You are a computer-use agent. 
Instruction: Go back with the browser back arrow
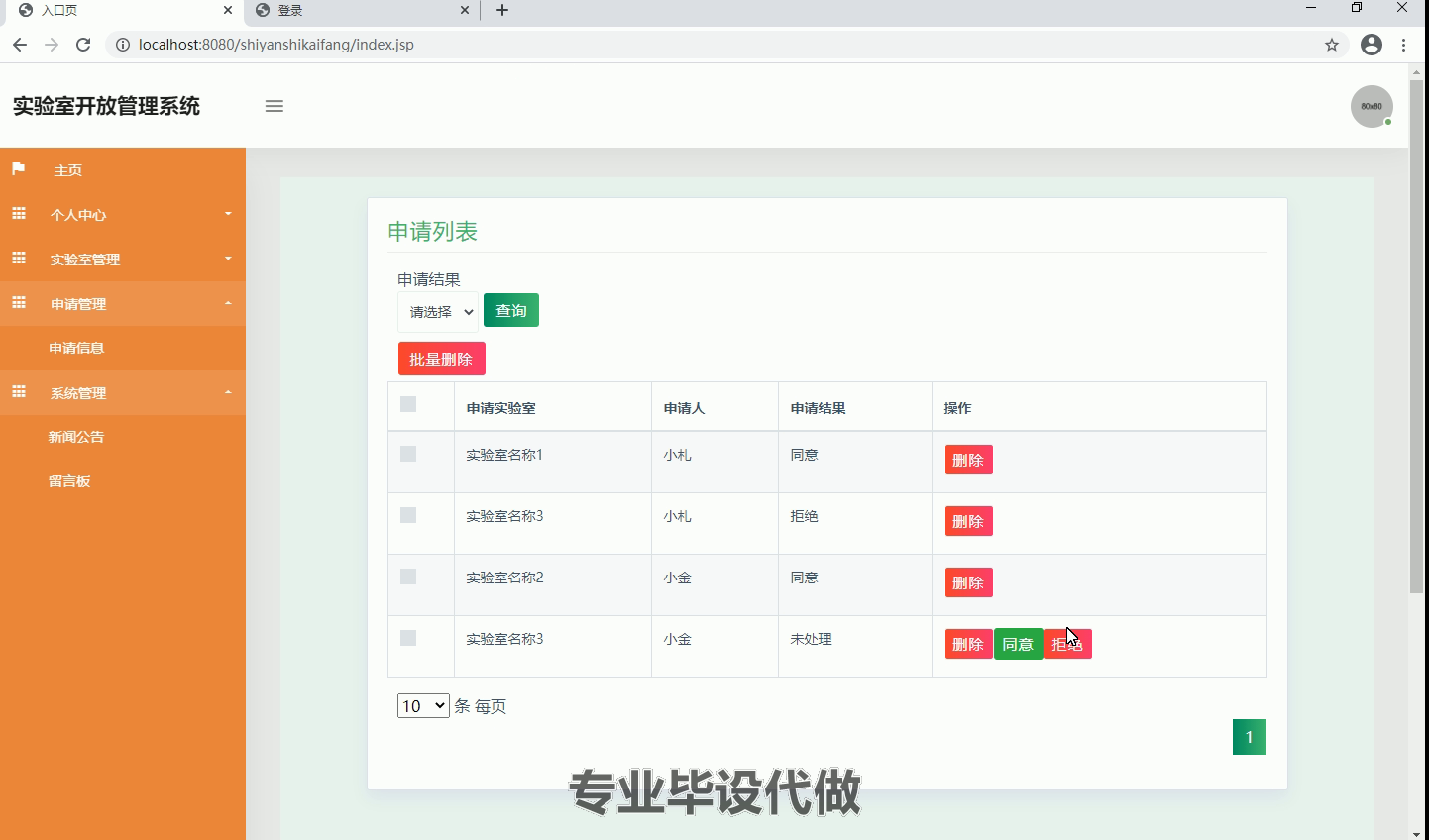coord(20,45)
